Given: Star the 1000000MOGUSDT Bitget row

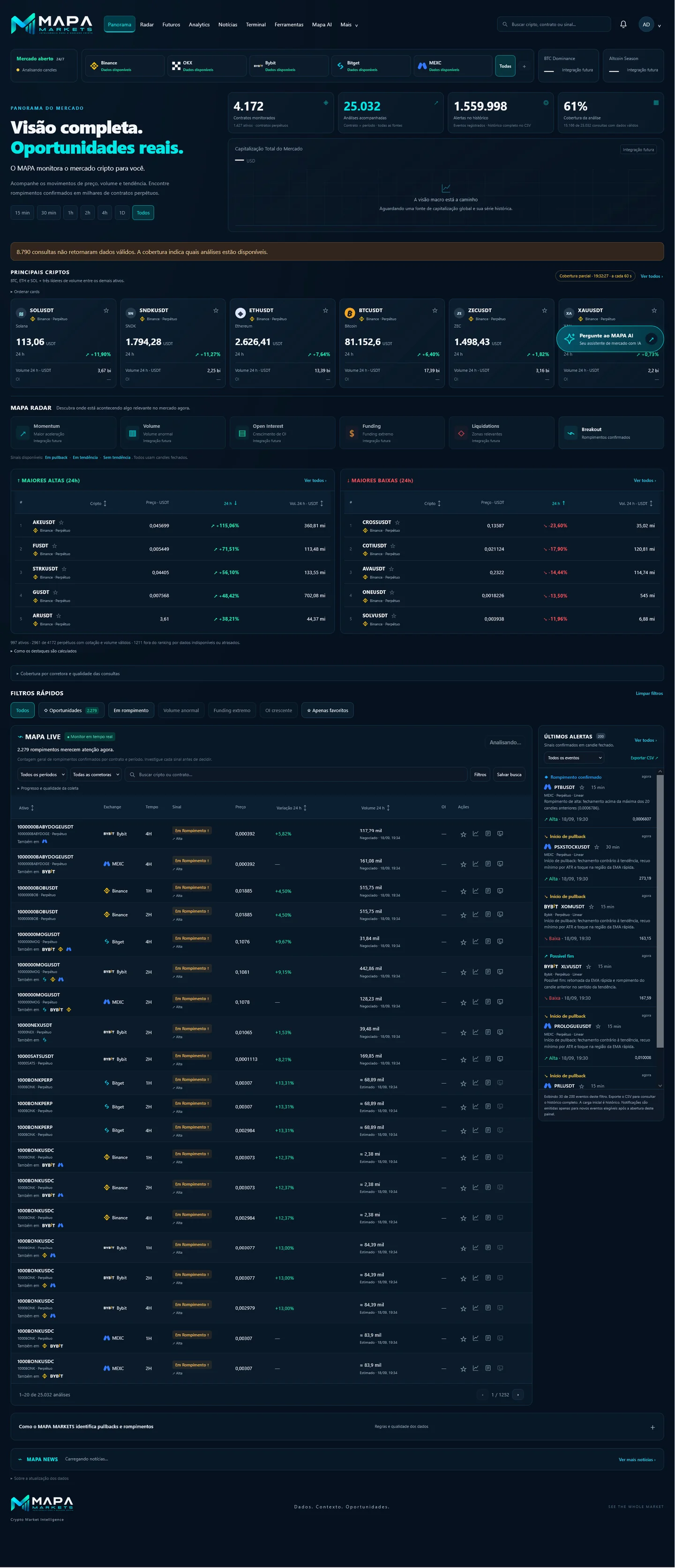Looking at the screenshot, I should (463, 942).
